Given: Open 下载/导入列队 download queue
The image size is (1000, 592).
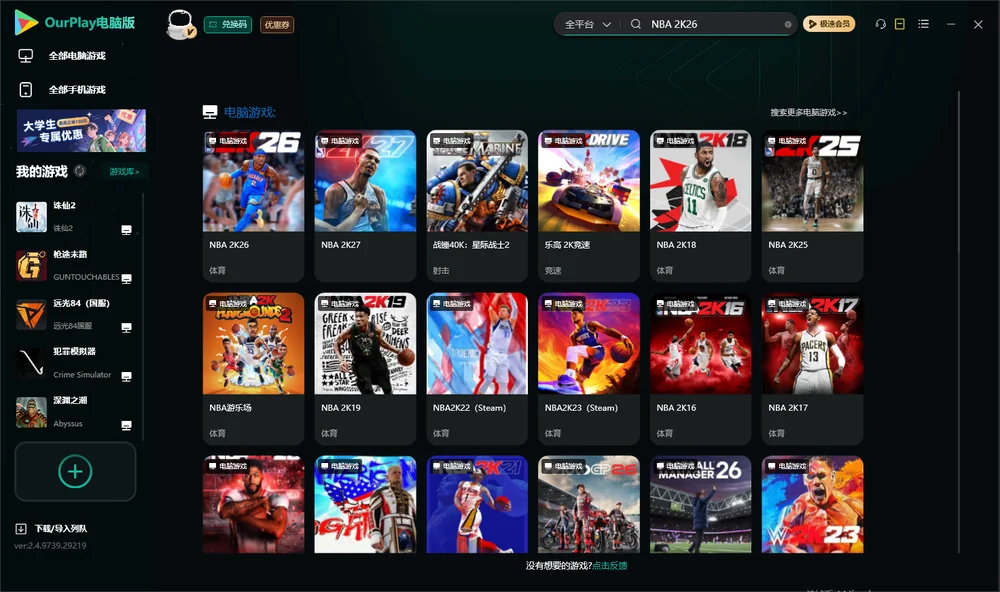Looking at the screenshot, I should pyautogui.click(x=61, y=528).
